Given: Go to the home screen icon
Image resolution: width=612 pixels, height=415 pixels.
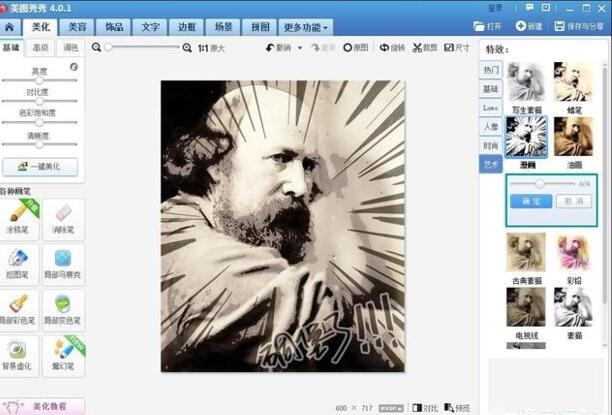Looking at the screenshot, I should coord(9,27).
